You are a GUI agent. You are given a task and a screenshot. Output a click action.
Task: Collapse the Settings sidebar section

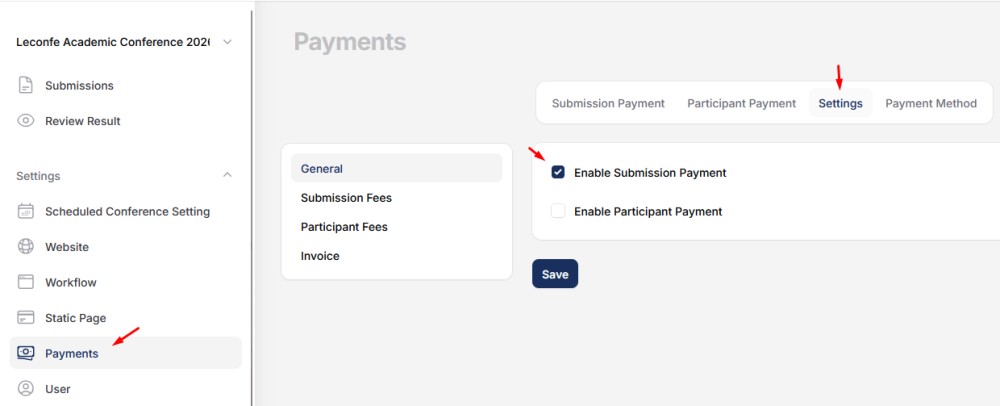pyautogui.click(x=227, y=176)
